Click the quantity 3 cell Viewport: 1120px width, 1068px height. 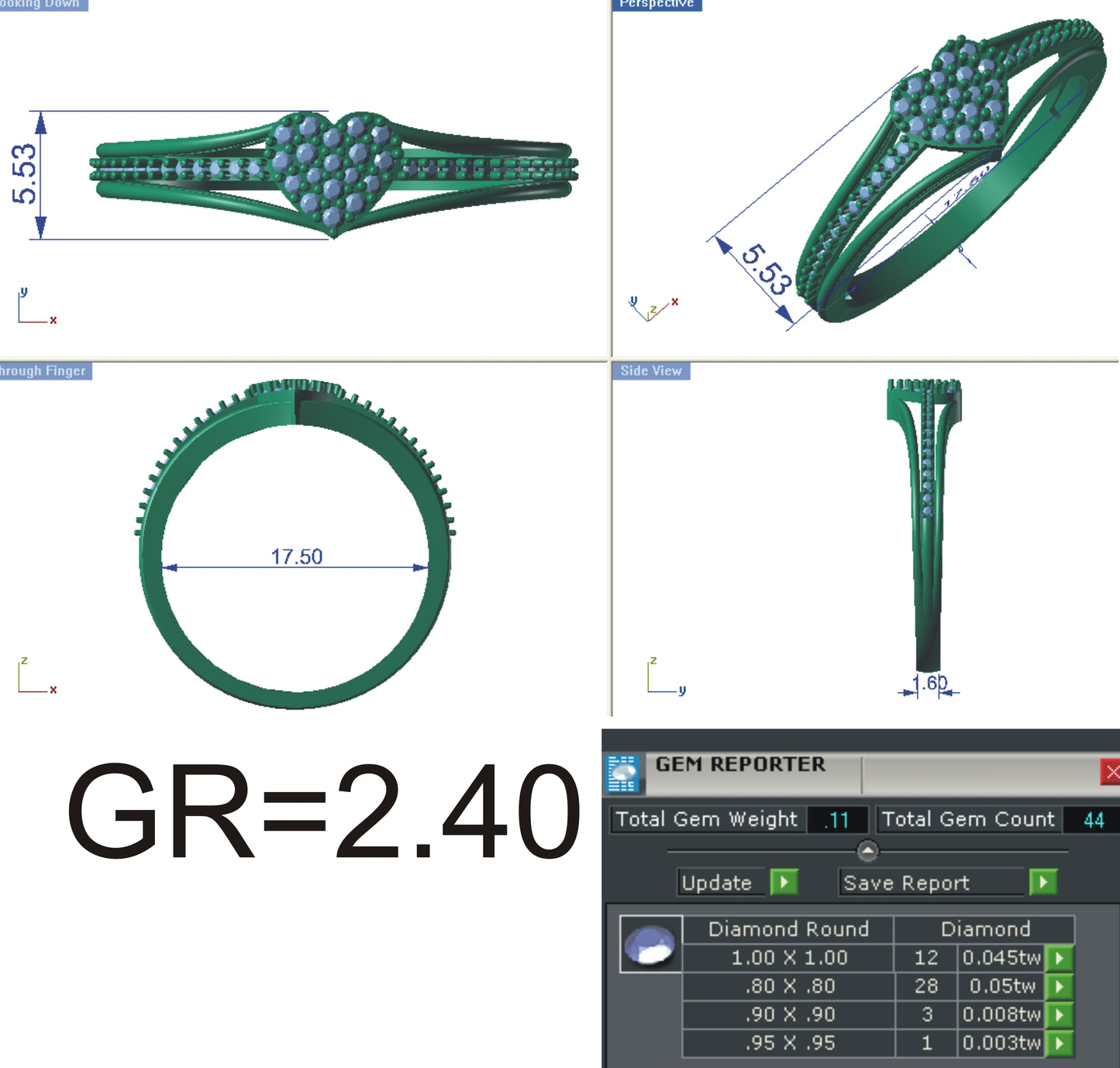(x=926, y=1015)
